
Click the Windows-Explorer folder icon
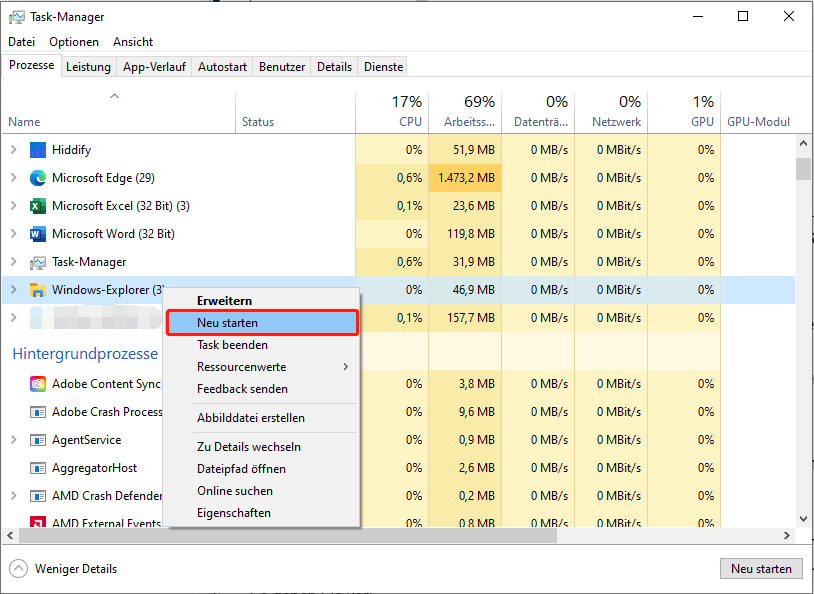pyautogui.click(x=36, y=289)
